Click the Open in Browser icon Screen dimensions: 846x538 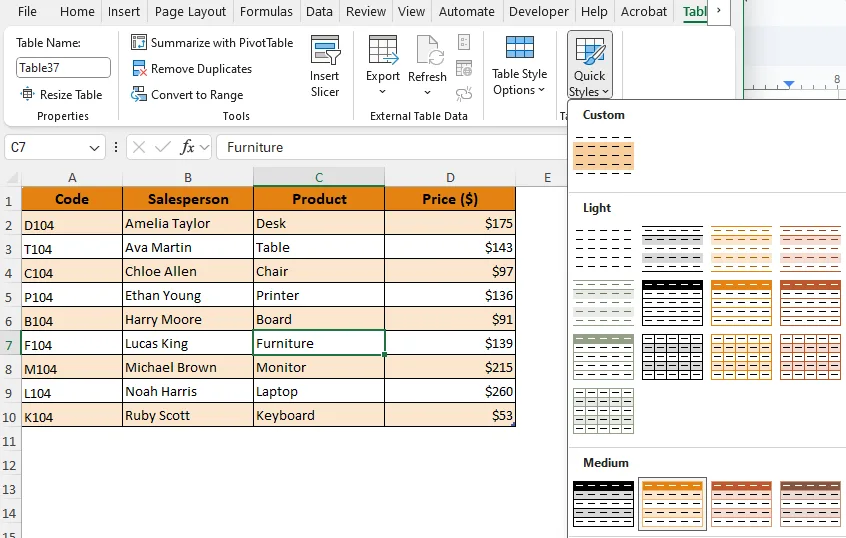tap(464, 69)
